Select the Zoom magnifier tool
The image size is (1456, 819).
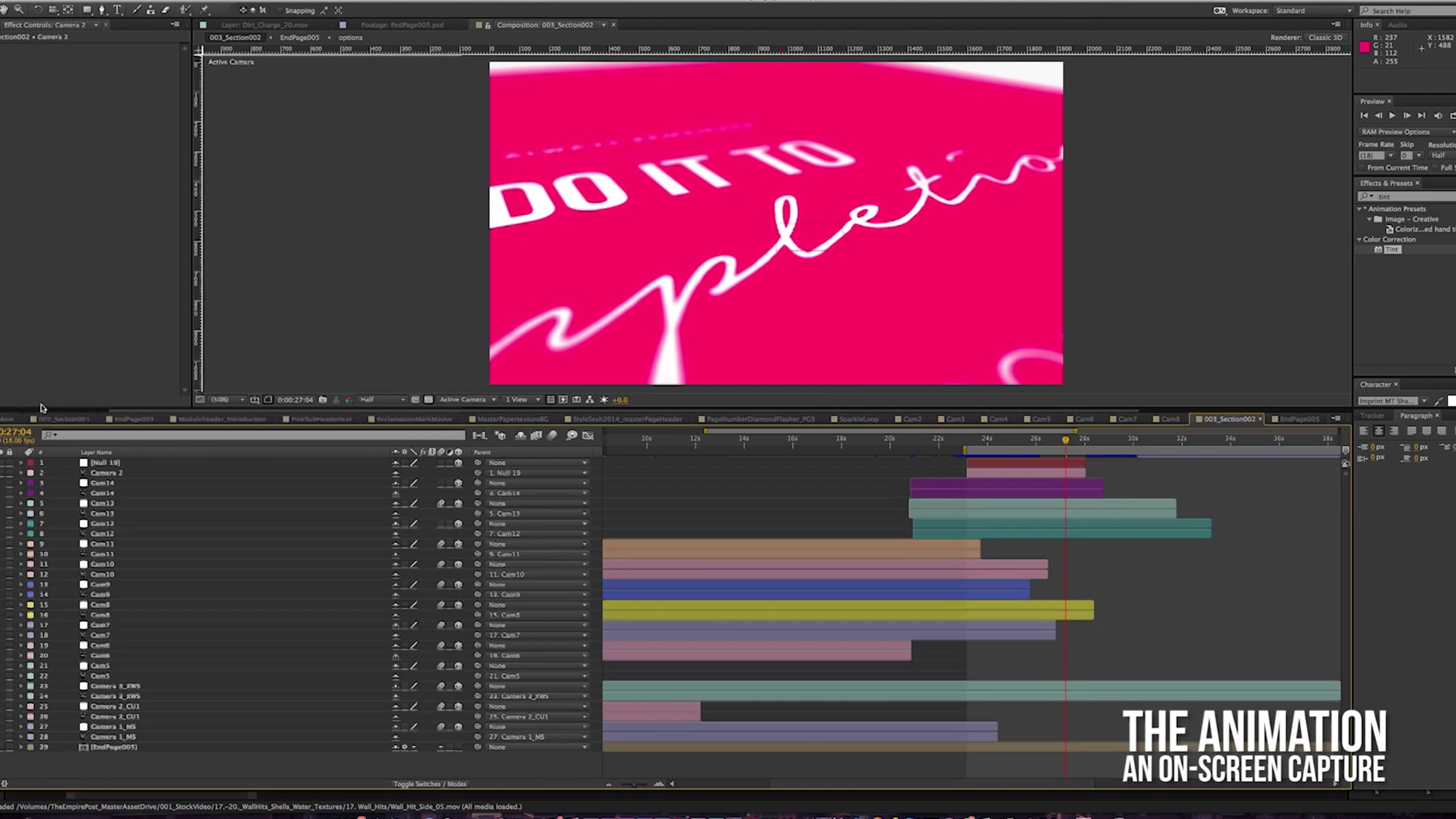[19, 10]
